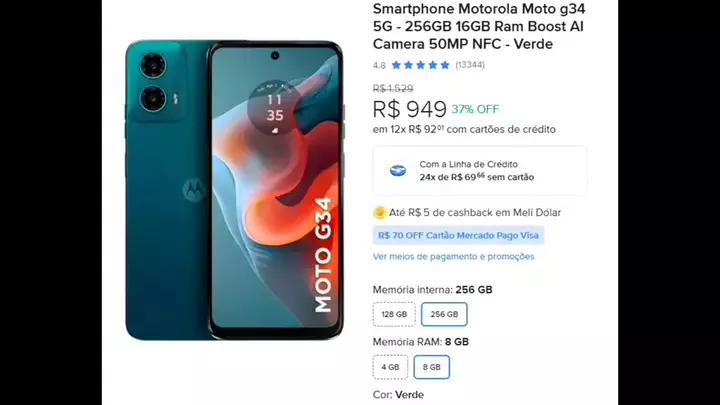Click R$ 70 OFF Cartão Mercado Pago Visa
The width and height of the screenshot is (720, 405).
(x=458, y=235)
